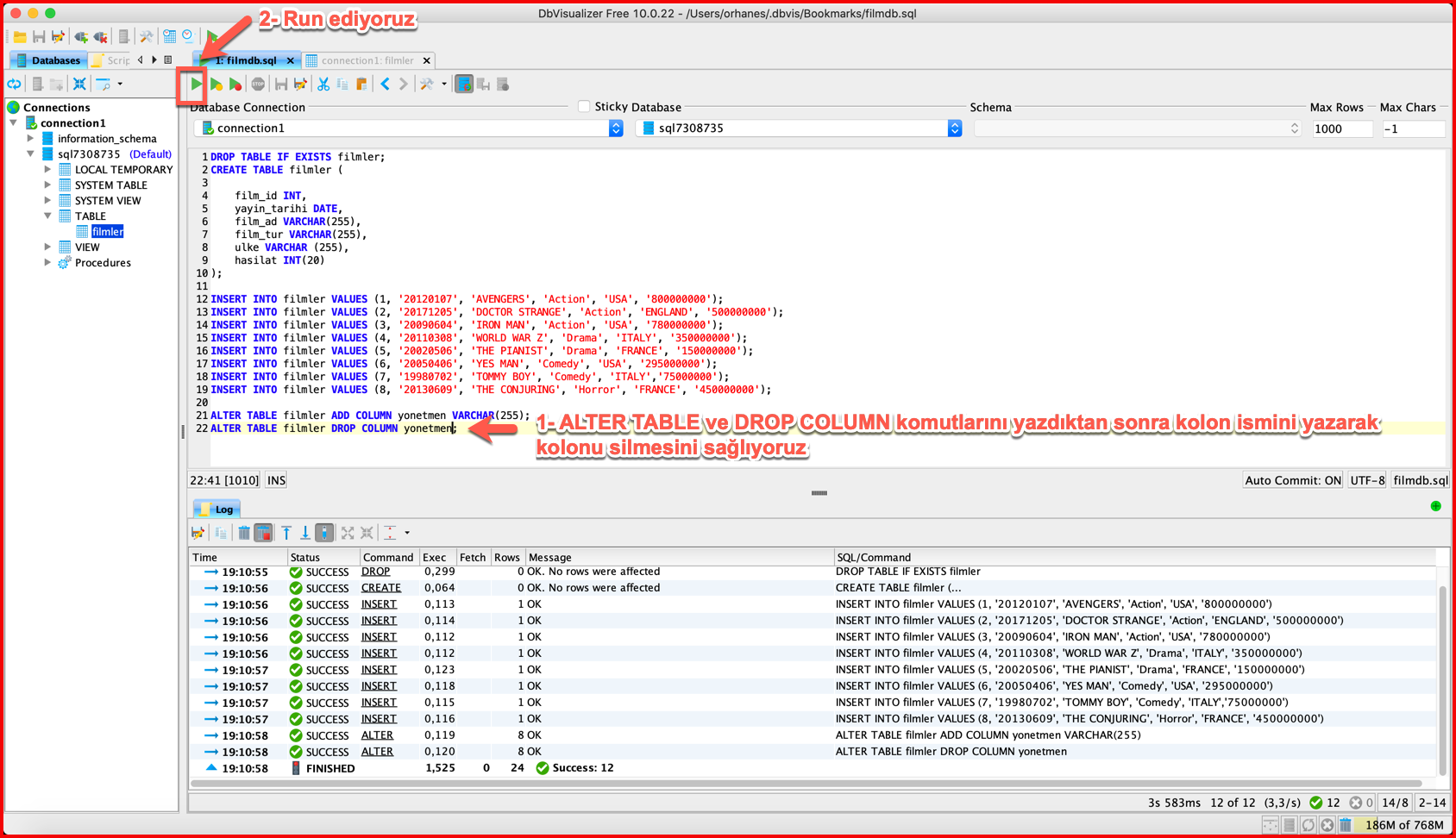Click the Copy icon in the editor toolbar
Viewport: 1456px width, 838px height.
(342, 84)
